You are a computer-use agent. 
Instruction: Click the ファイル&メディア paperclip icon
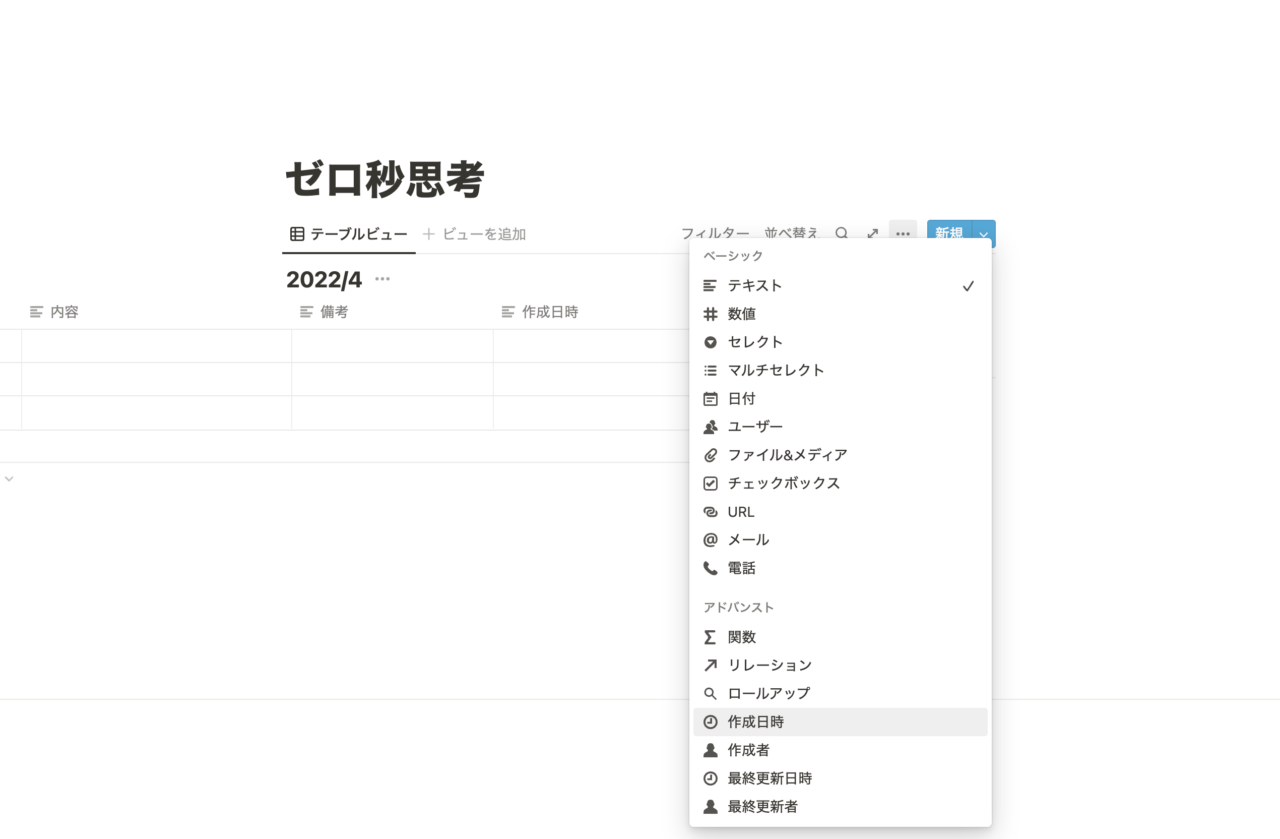pyautogui.click(x=710, y=455)
